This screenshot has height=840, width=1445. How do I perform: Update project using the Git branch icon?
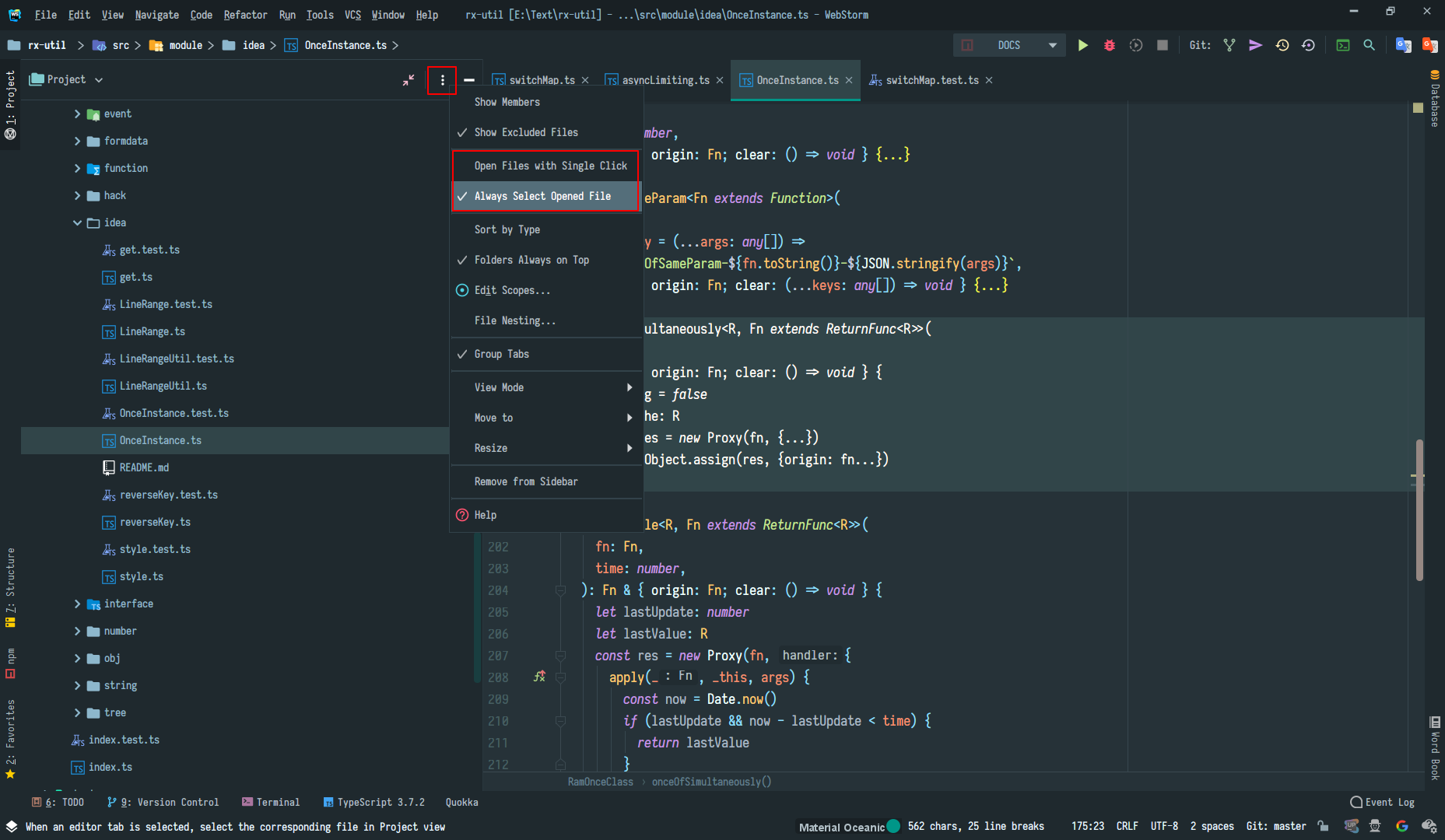pos(1229,45)
